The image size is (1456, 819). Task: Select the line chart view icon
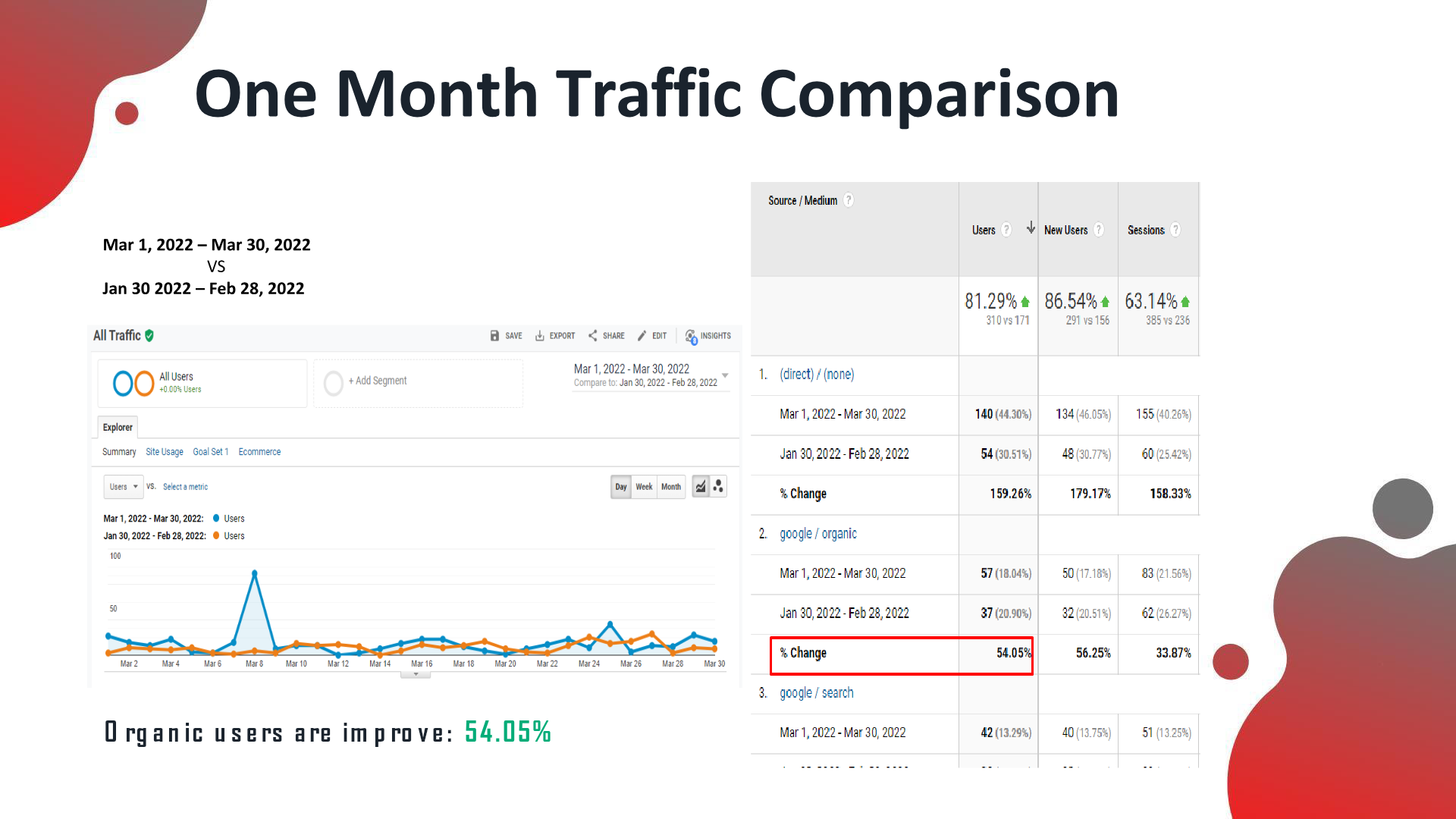[x=701, y=486]
